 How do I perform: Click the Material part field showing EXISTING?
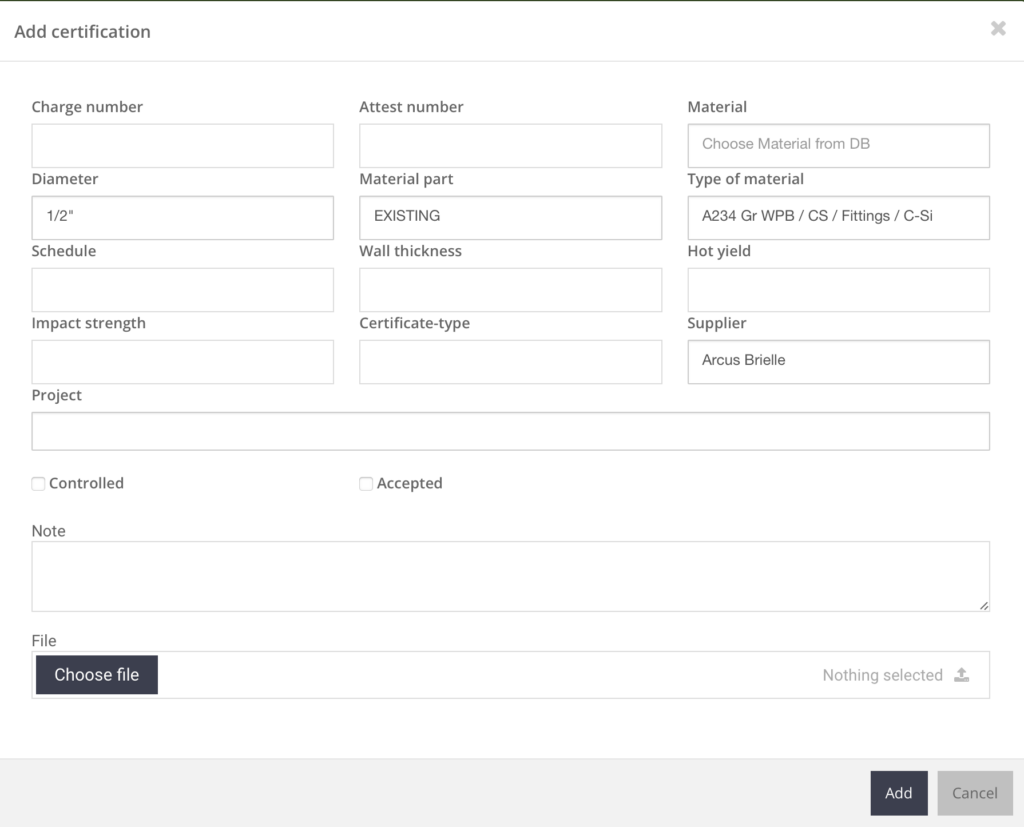coord(510,217)
